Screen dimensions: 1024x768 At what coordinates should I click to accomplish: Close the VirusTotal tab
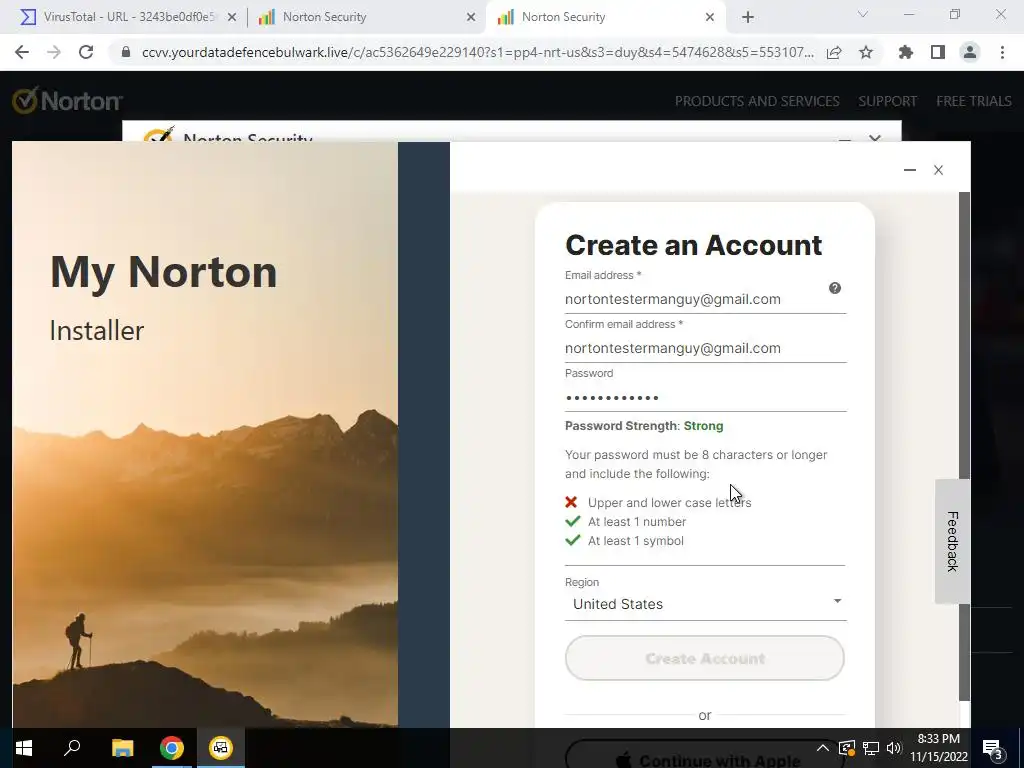232,17
